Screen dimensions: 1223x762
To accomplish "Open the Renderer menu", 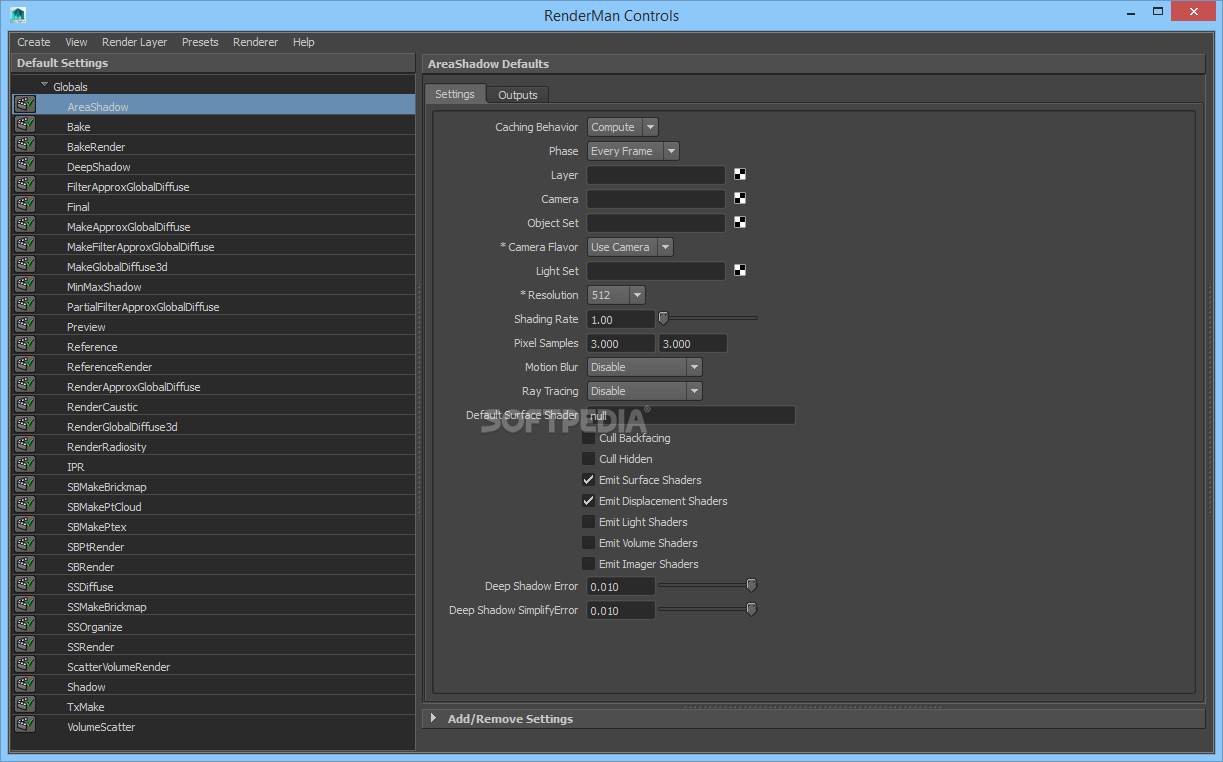I will [x=255, y=42].
